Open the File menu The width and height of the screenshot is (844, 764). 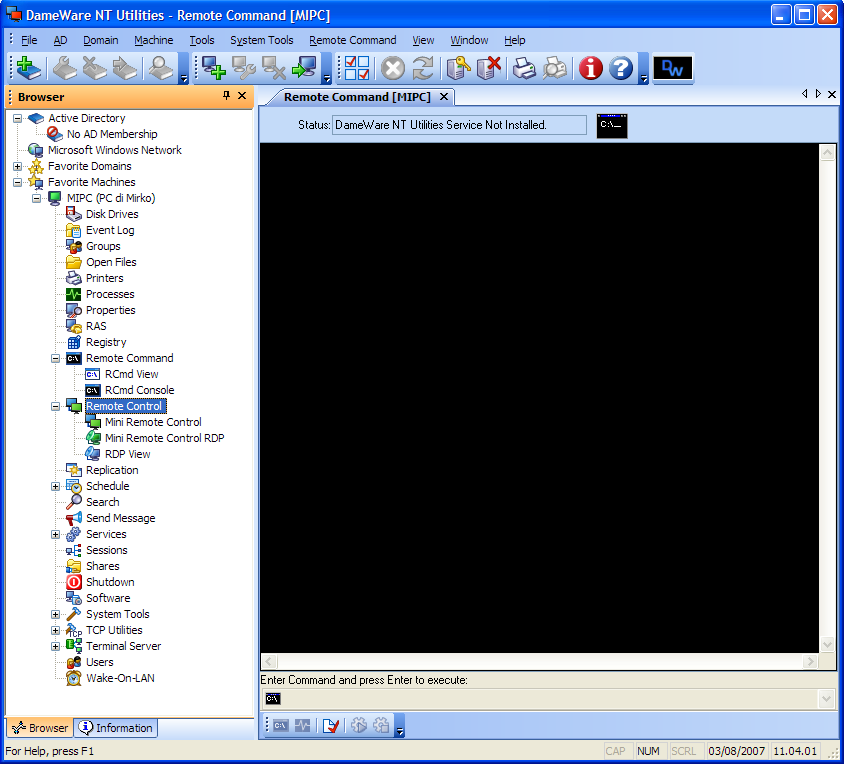pyautogui.click(x=29, y=40)
